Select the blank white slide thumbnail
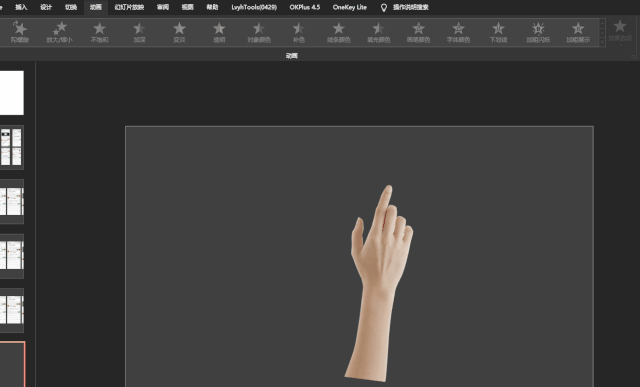This screenshot has width=640, height=387. pyautogui.click(x=11, y=93)
